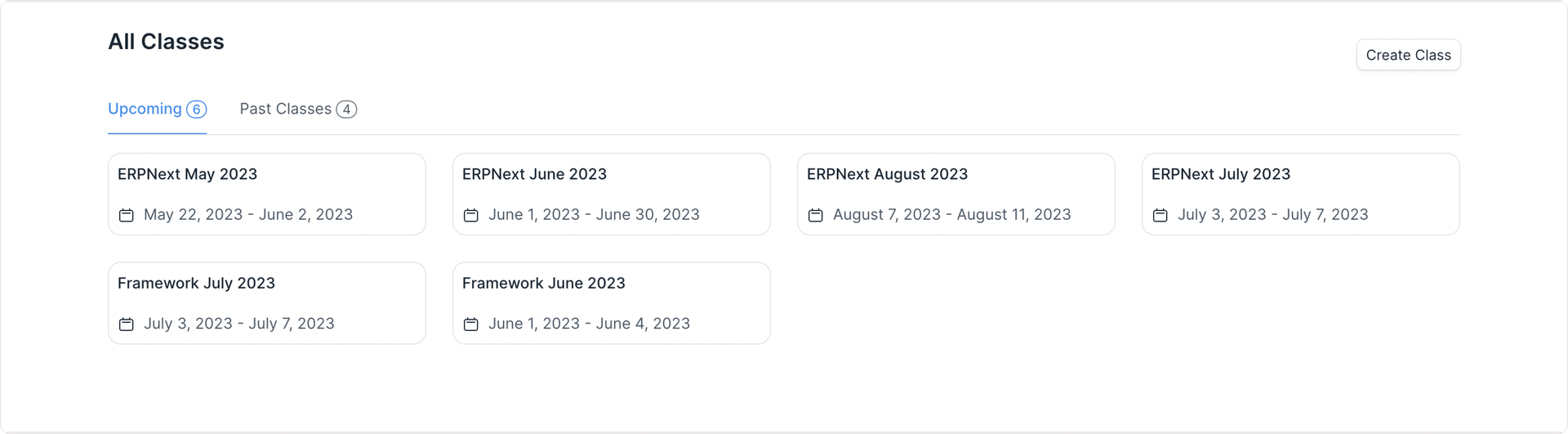Open the ERPNext July 2023 class title
Screen dimensions: 1568x434
pos(1221,174)
